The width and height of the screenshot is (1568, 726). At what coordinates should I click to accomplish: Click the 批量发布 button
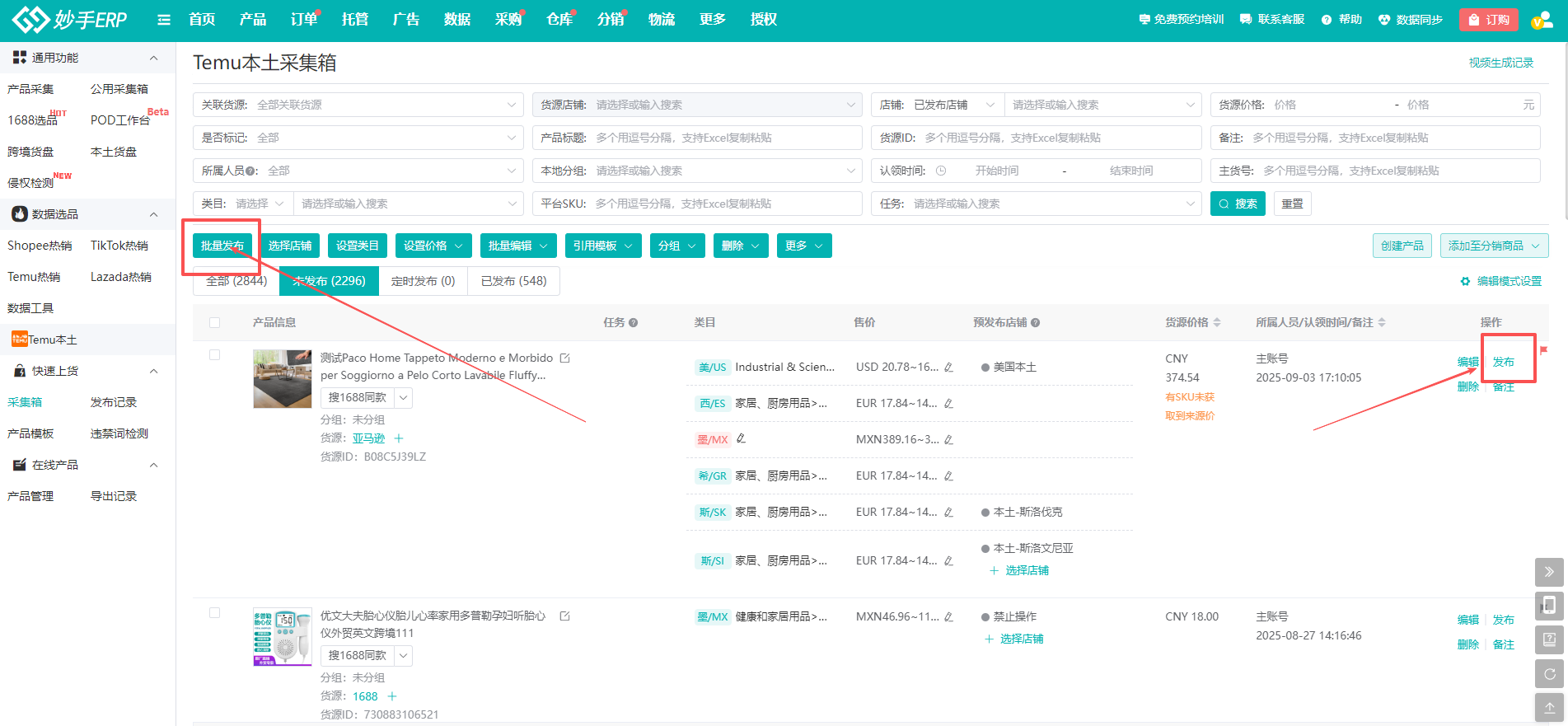222,246
